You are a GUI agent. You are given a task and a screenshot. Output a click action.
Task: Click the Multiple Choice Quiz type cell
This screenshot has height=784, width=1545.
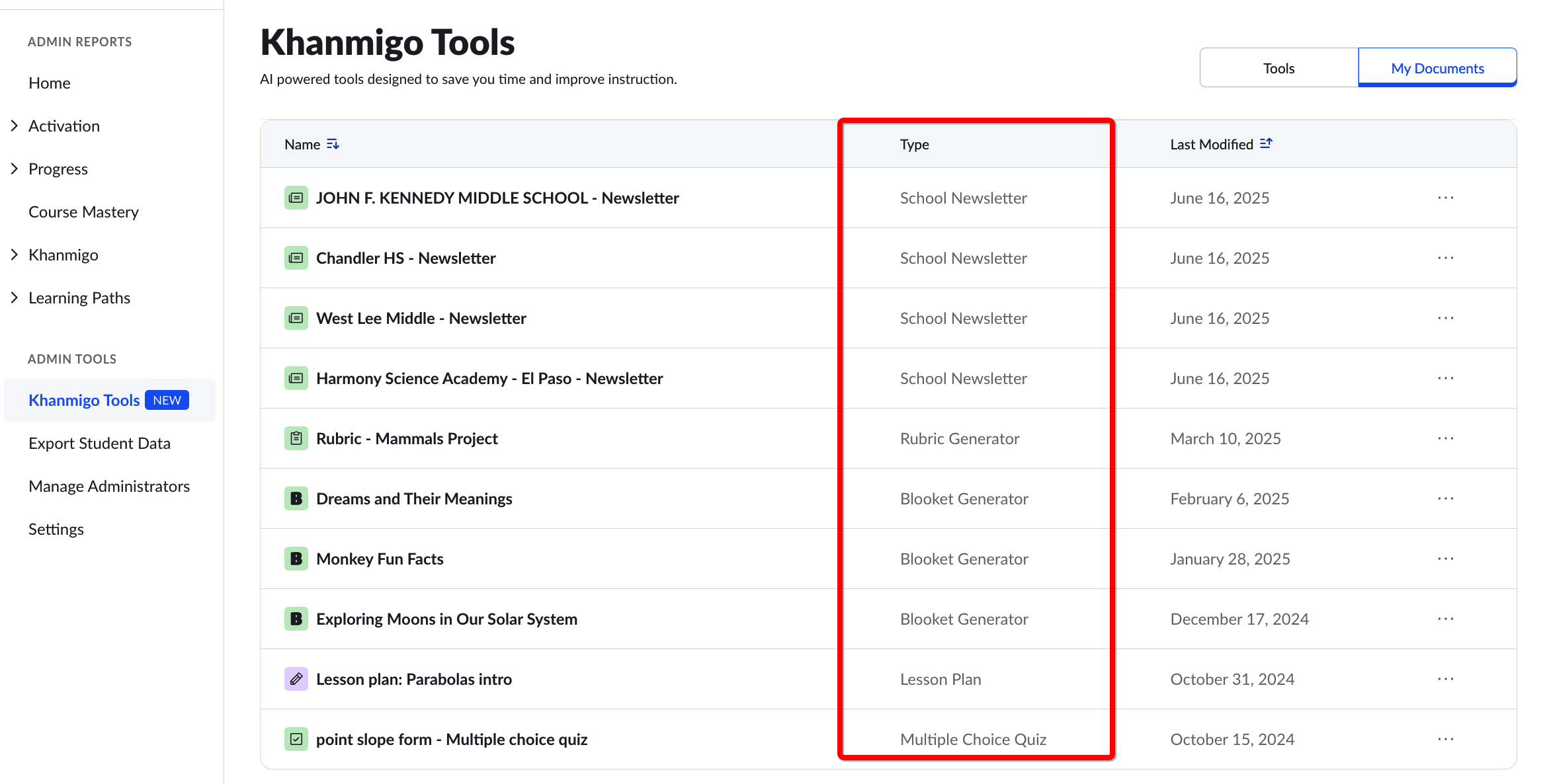coord(973,739)
